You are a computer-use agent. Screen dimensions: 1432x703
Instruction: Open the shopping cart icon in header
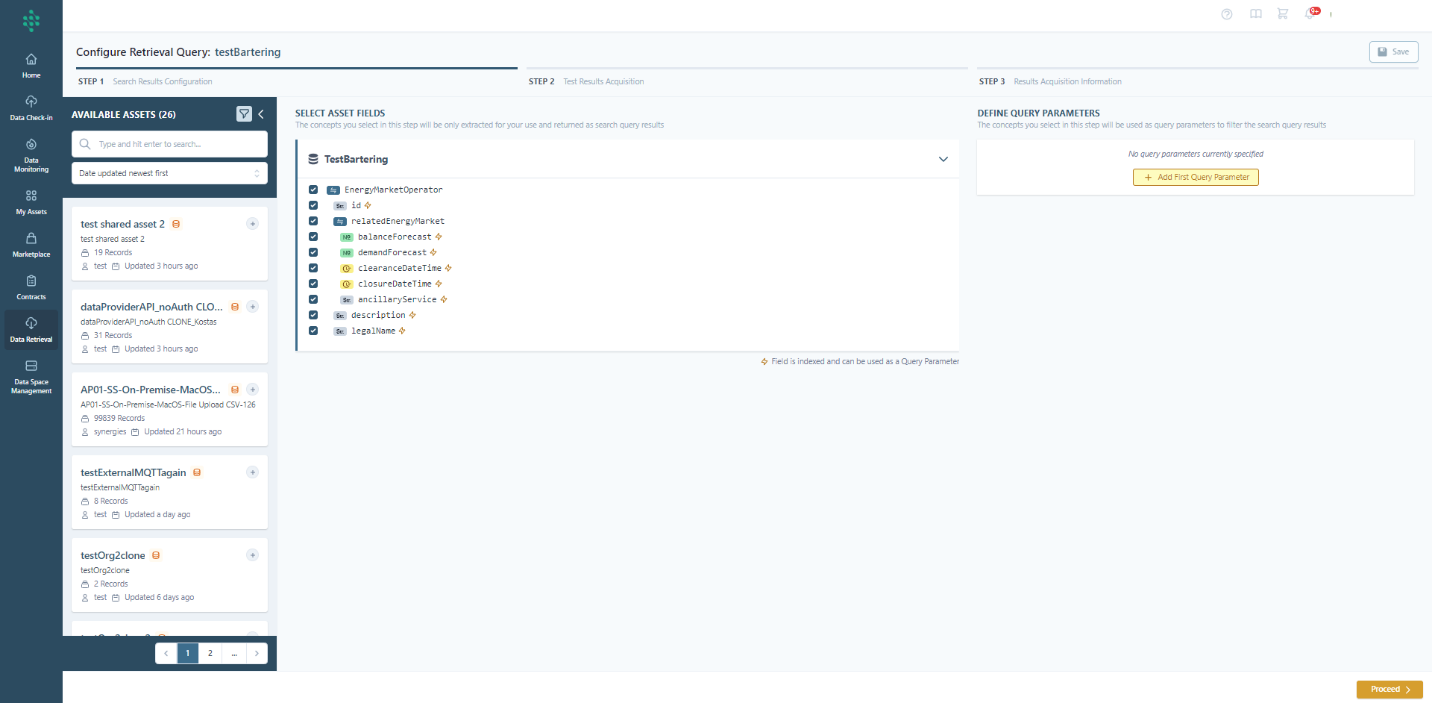[1283, 14]
